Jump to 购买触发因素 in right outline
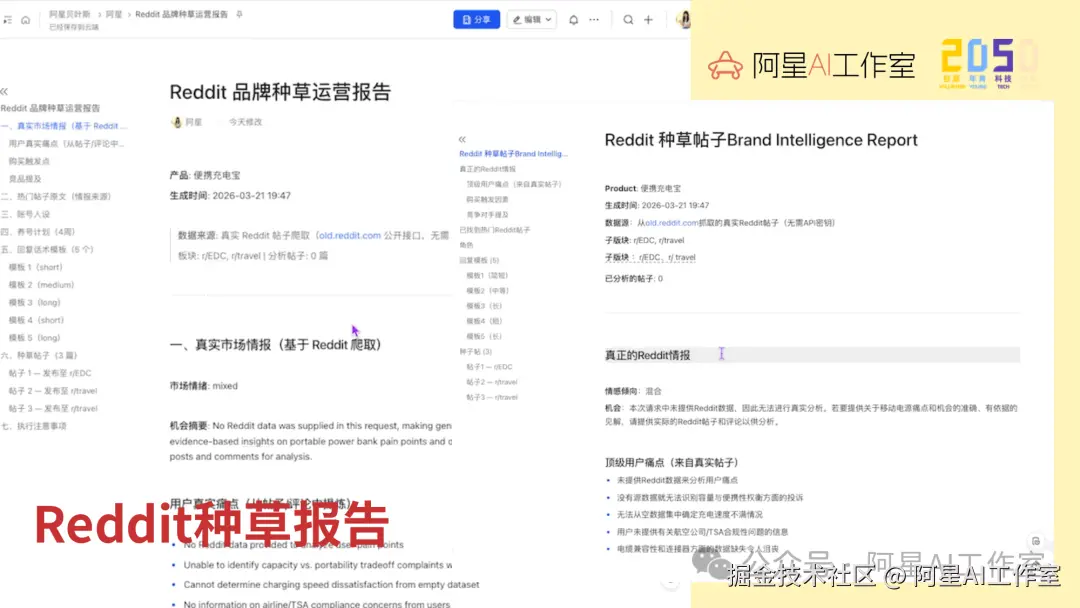The height and width of the screenshot is (608, 1080). point(487,199)
